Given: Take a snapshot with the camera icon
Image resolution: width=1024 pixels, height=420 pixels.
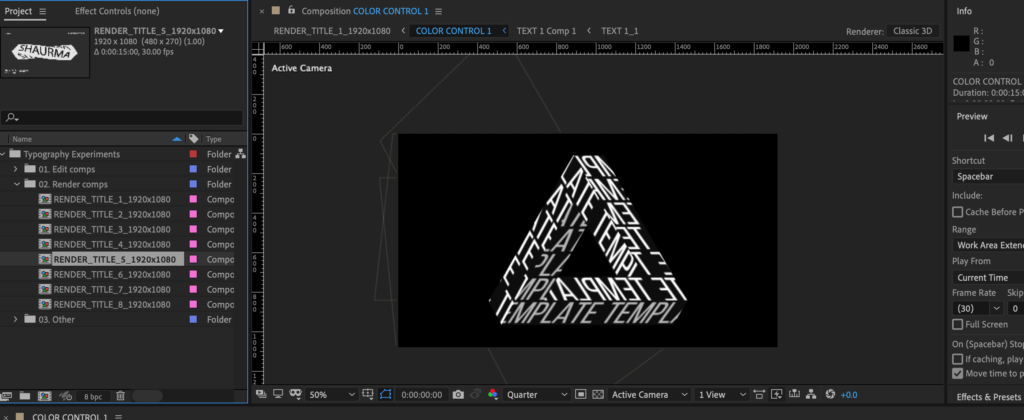Looking at the screenshot, I should tap(458, 395).
